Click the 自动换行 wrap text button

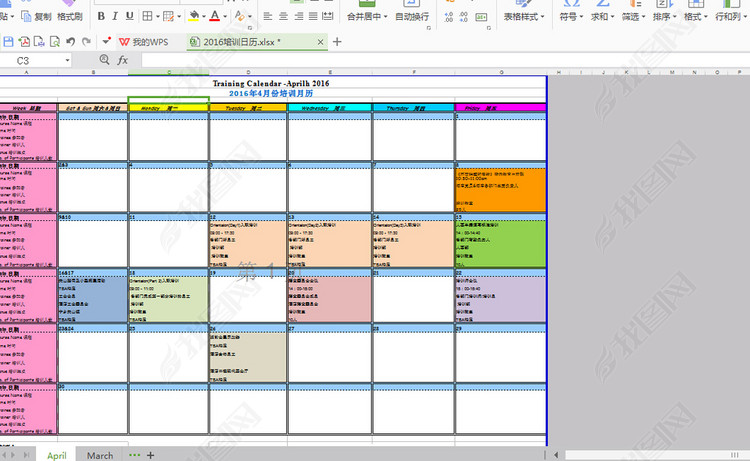coord(412,16)
